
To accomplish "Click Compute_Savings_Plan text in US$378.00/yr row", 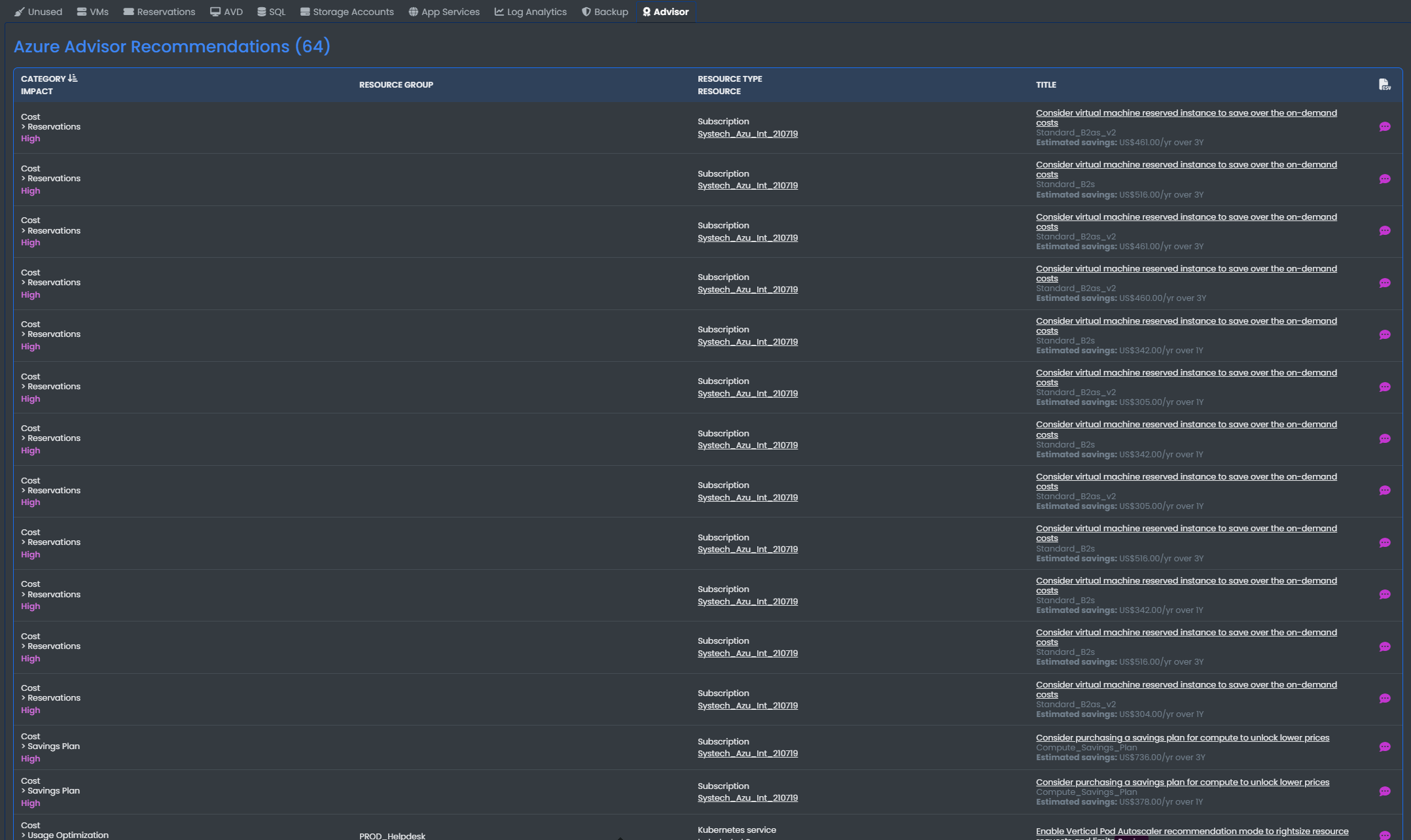I will pyautogui.click(x=1086, y=792).
